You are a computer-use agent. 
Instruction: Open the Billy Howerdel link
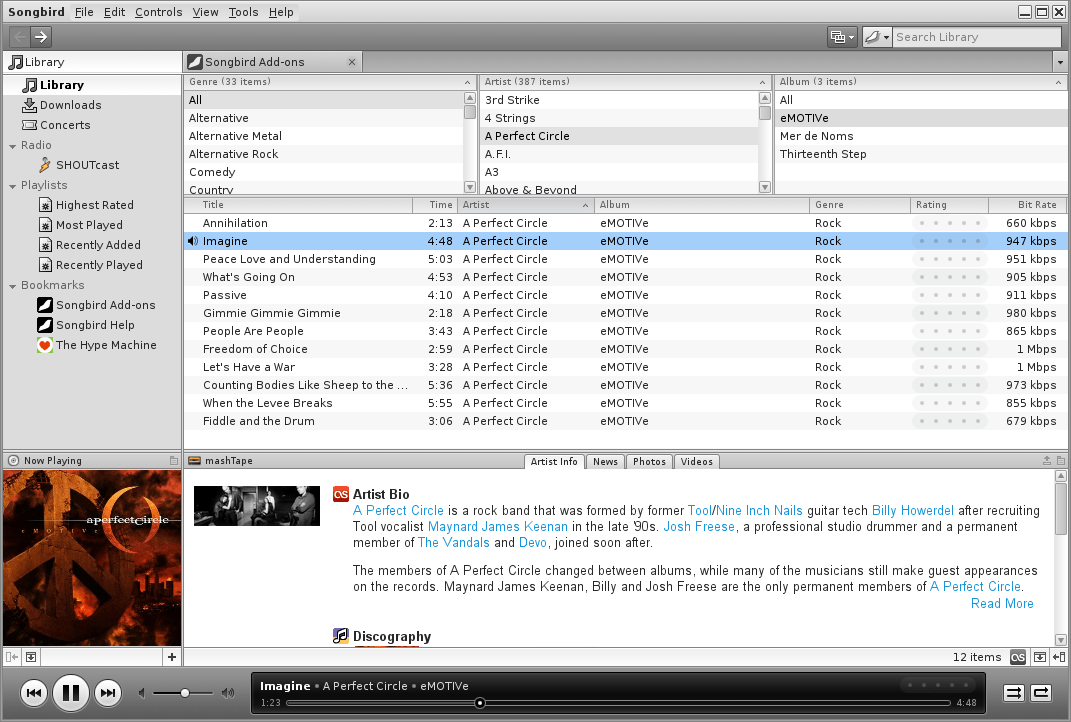(913, 511)
